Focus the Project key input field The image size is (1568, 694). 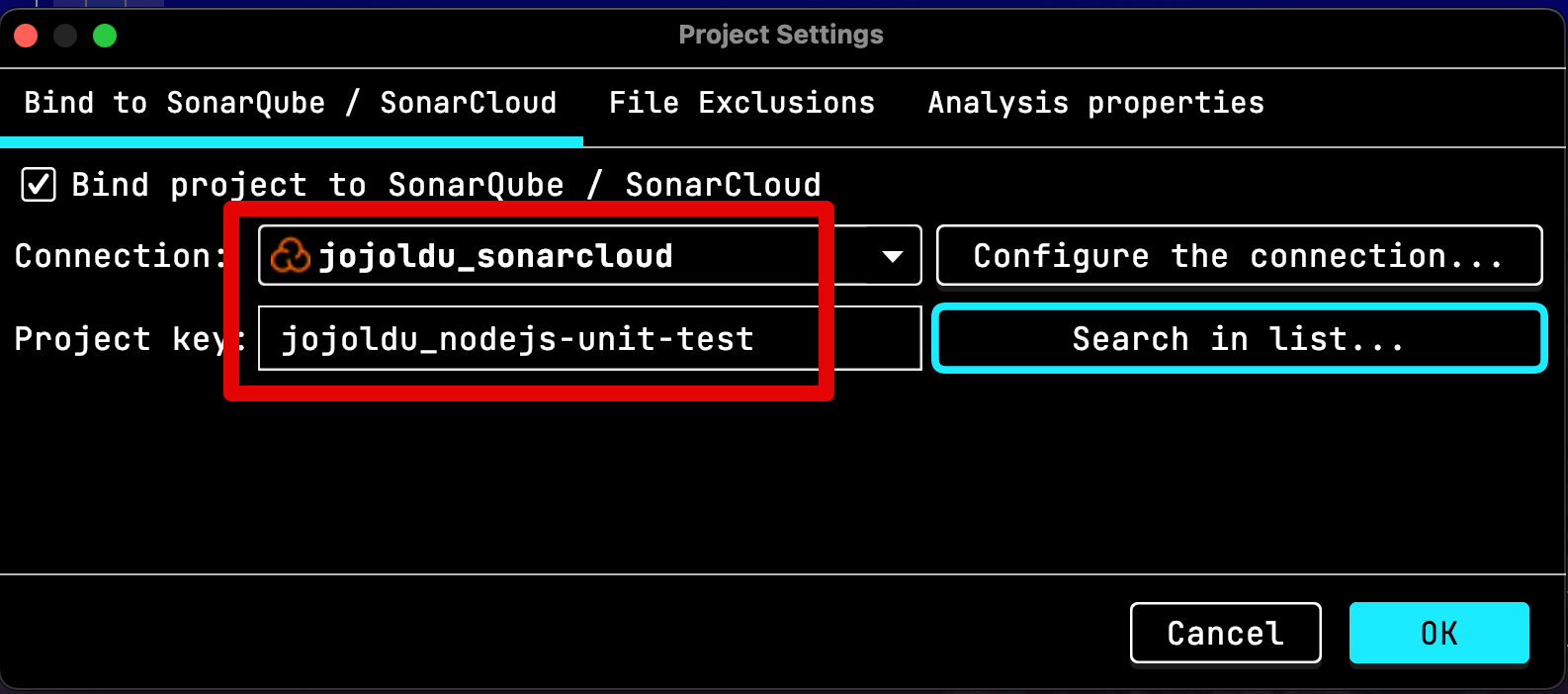point(589,338)
